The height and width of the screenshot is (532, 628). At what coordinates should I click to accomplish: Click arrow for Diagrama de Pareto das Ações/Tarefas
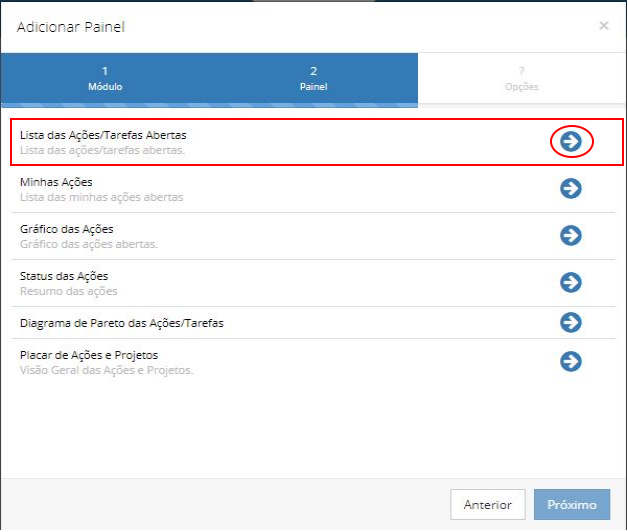[x=571, y=322]
